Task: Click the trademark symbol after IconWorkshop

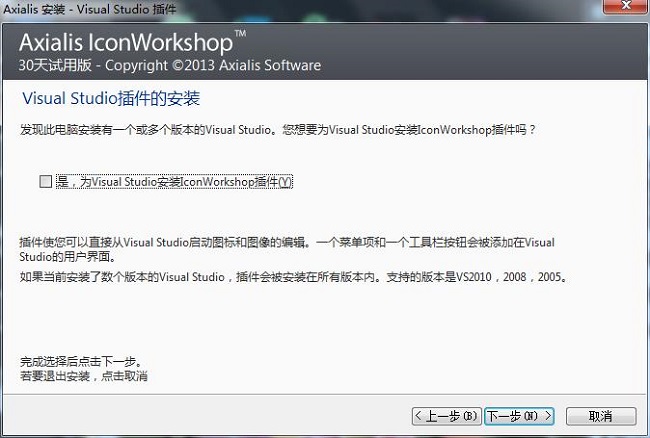Action: coord(240,35)
